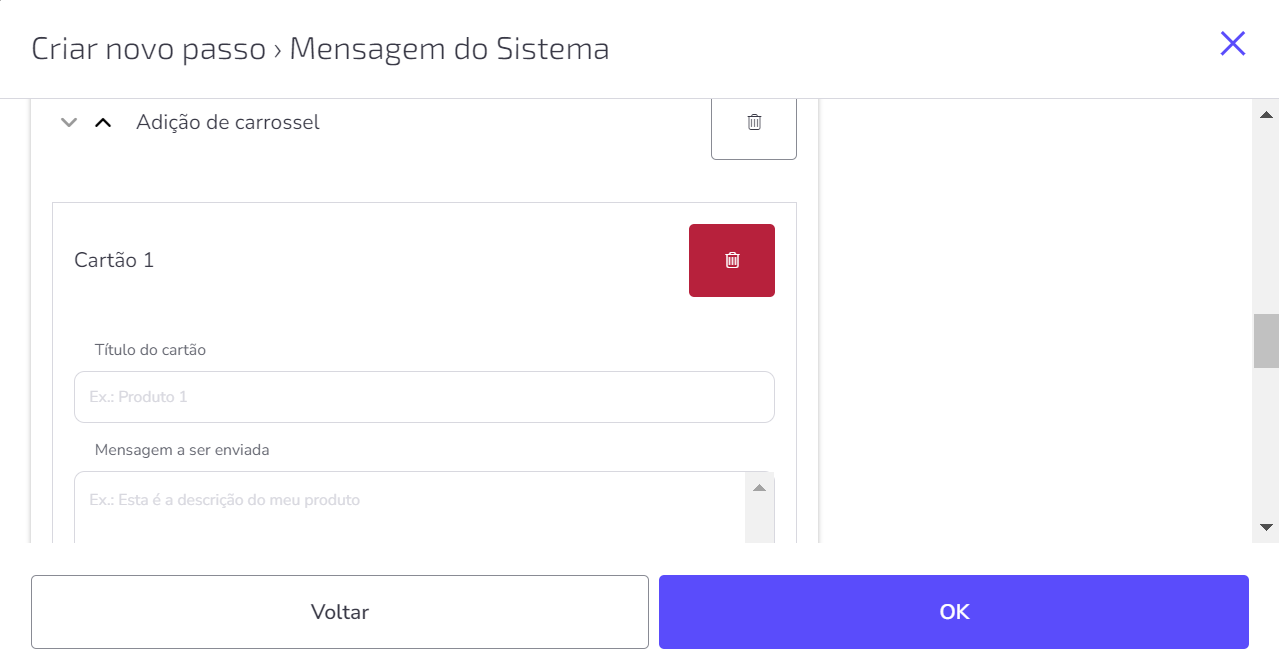Confirm with the OK button
1279x663 pixels.
coord(954,612)
